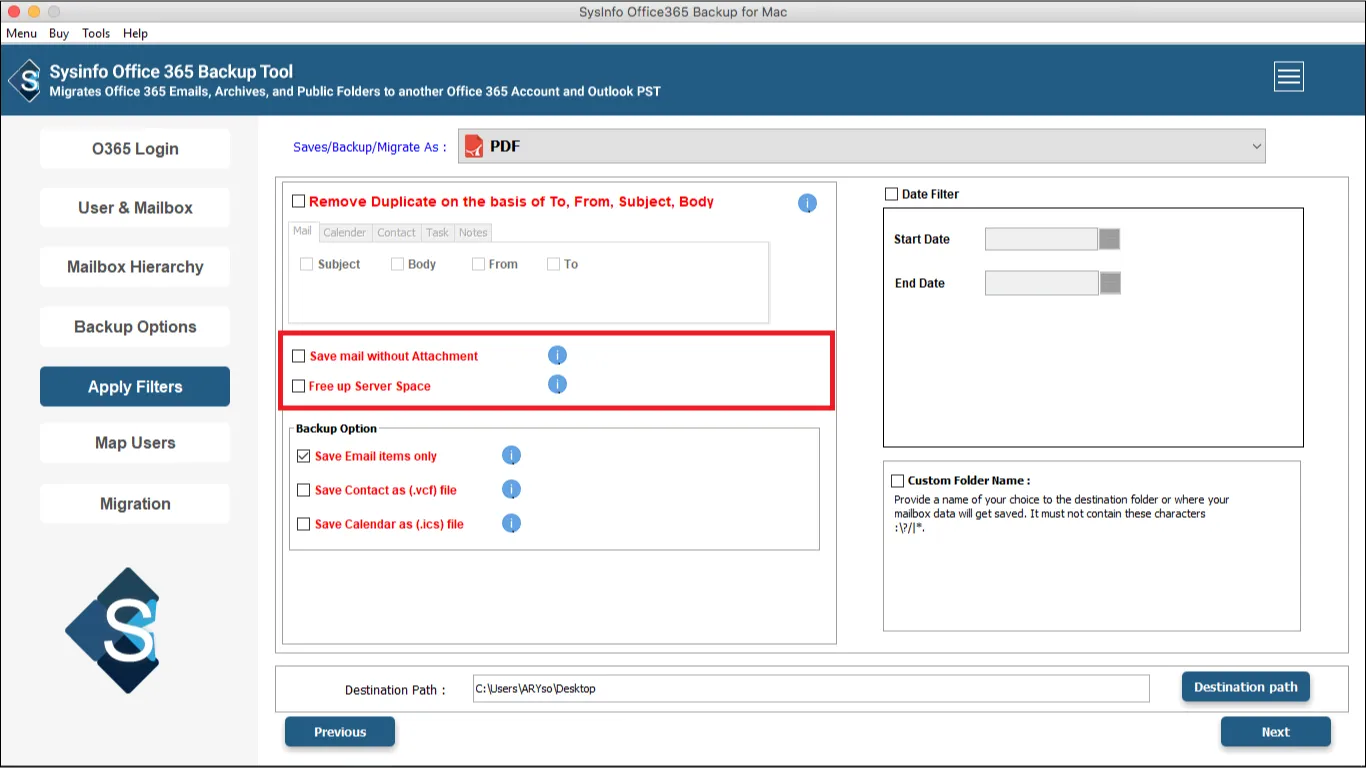Check the To duplicate criterion
The width and height of the screenshot is (1366, 768).
[553, 264]
